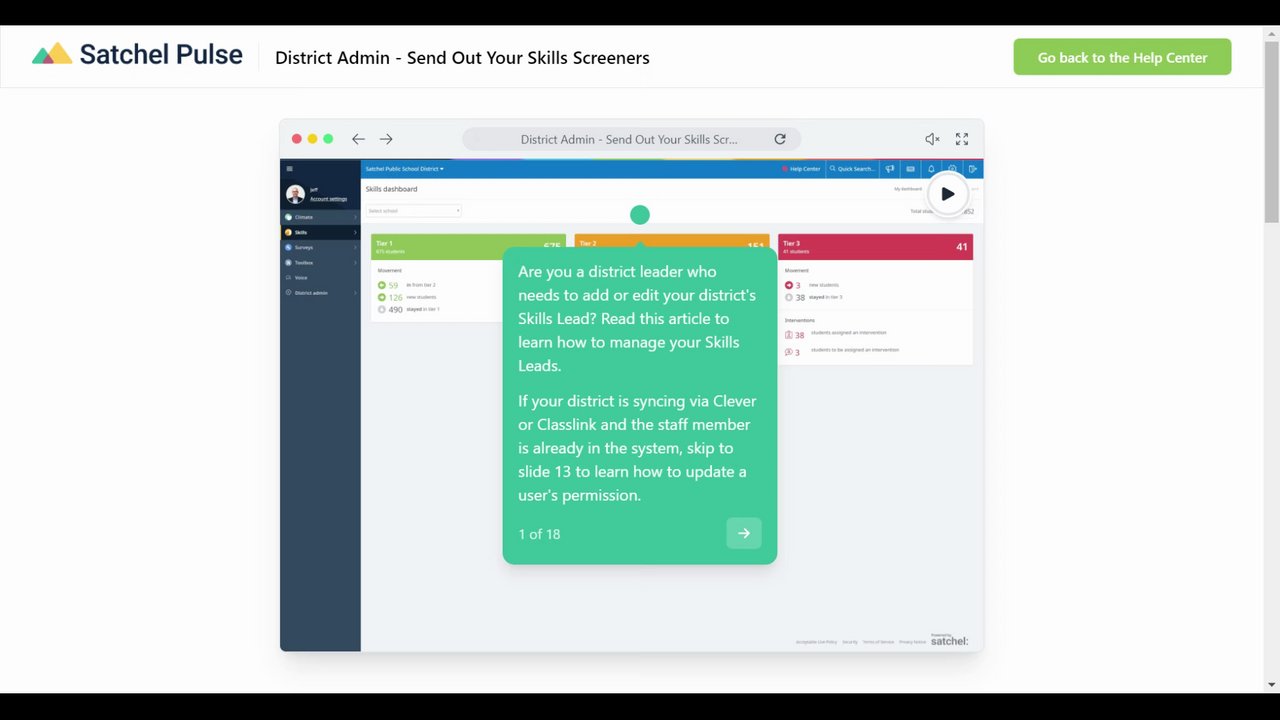
Task: Click the logout icon in top bar
Action: (x=972, y=169)
